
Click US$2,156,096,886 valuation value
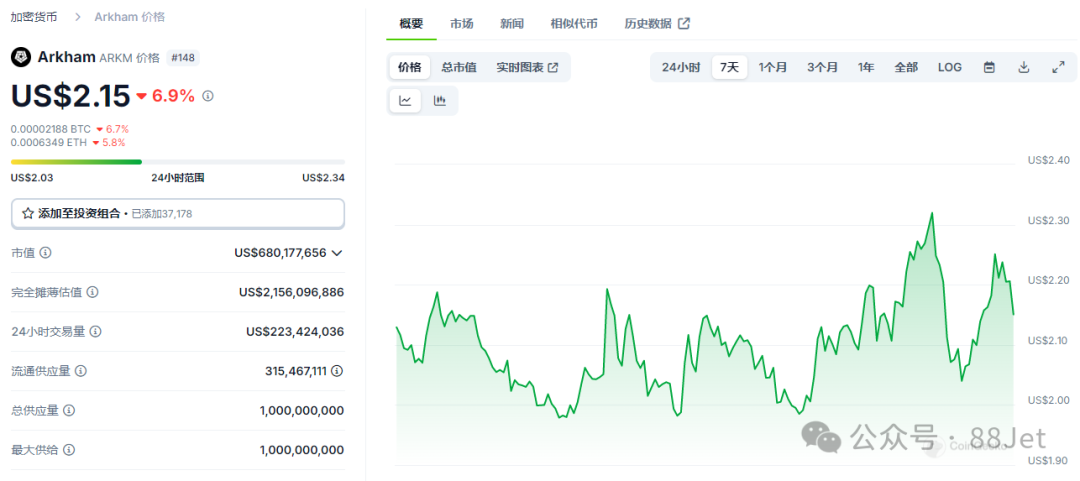click(x=291, y=292)
